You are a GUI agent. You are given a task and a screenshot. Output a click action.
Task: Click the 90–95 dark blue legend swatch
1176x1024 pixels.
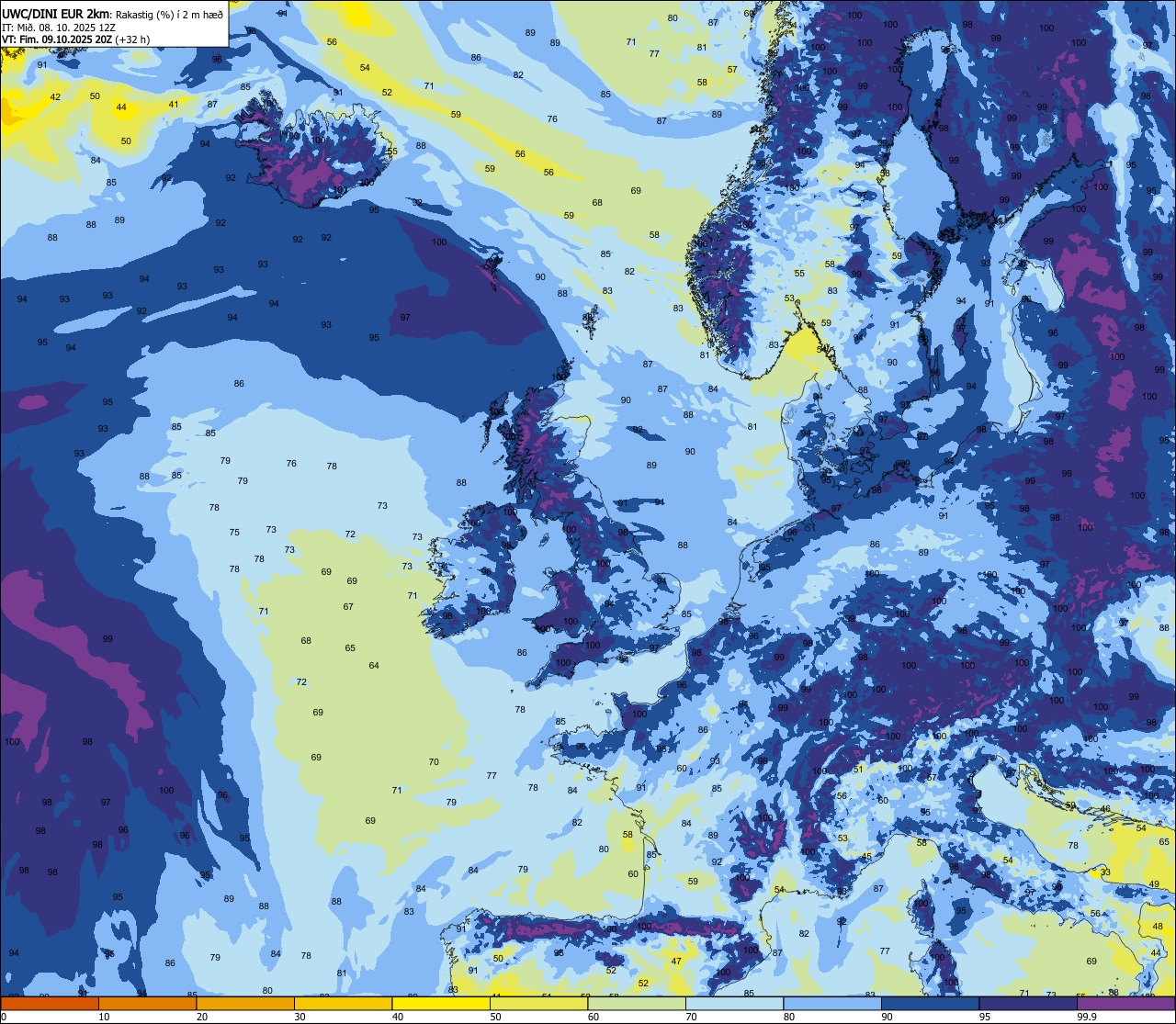point(930,1004)
